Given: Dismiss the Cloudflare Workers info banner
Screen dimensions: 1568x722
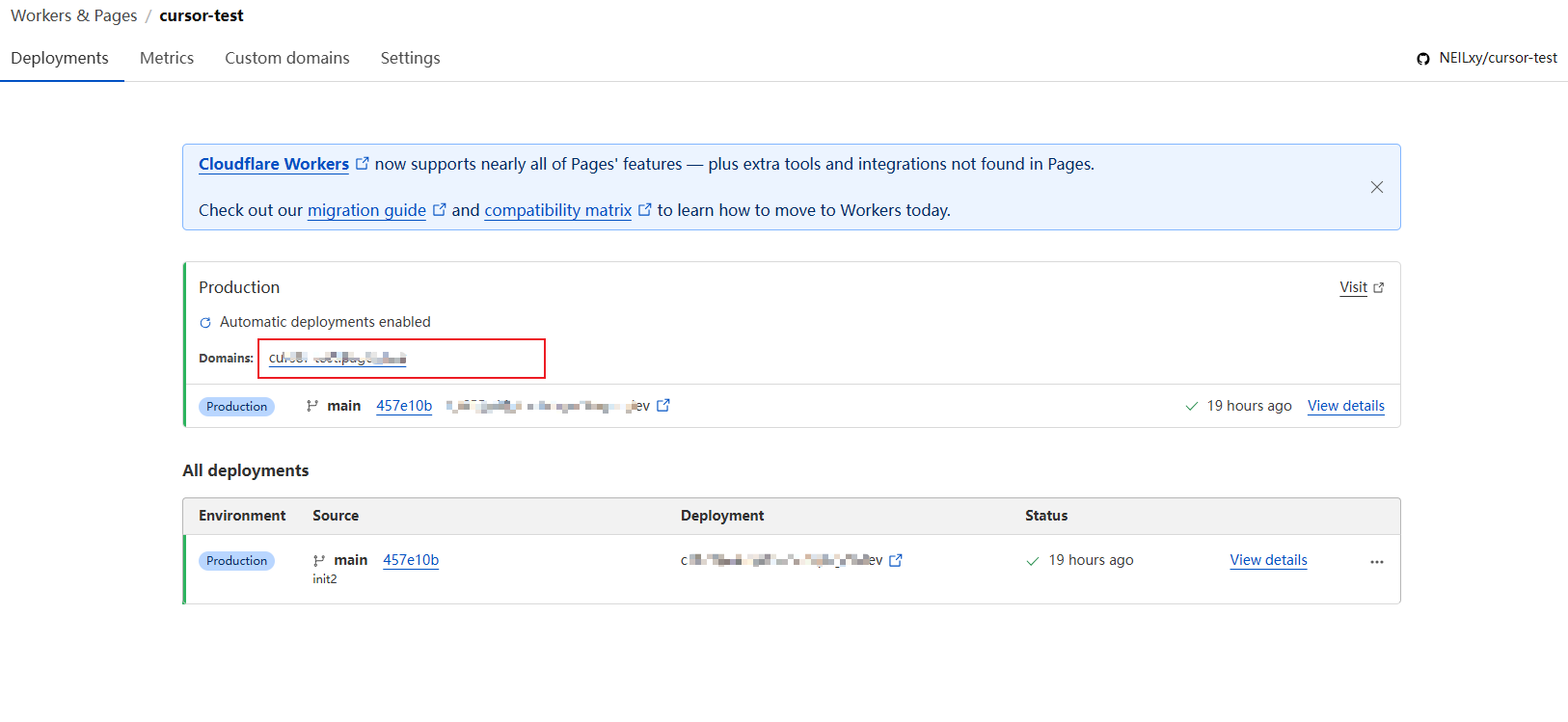Looking at the screenshot, I should click(x=1377, y=187).
